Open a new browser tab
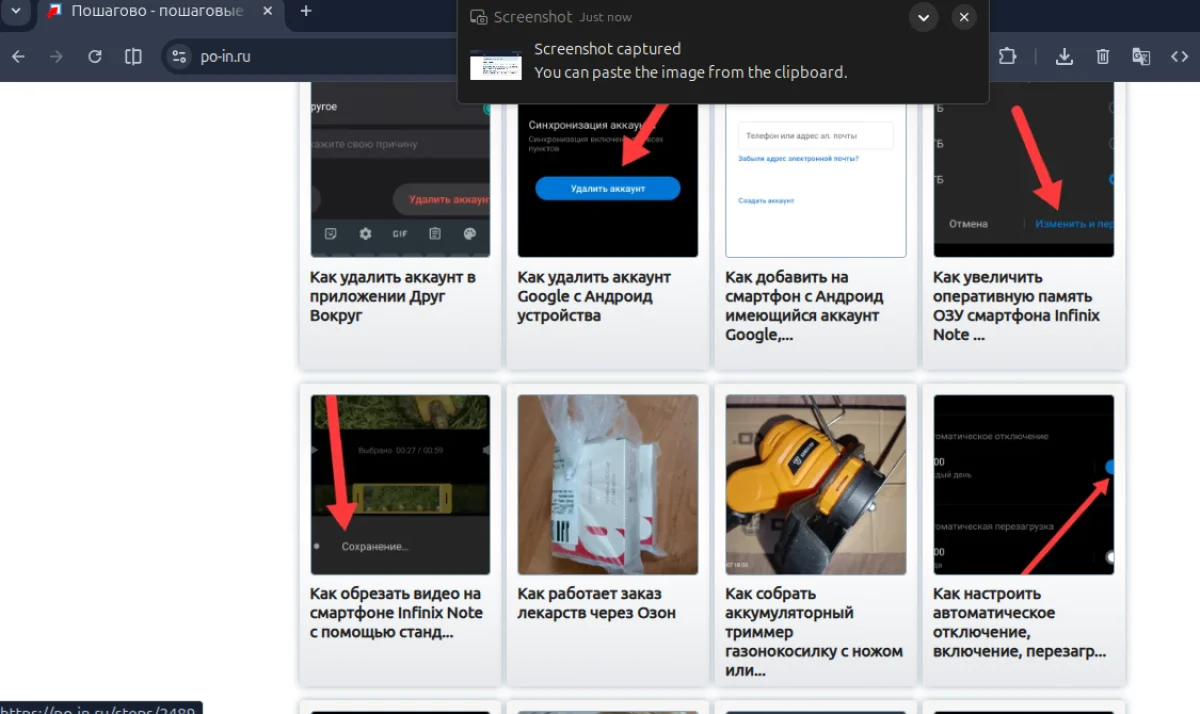Screen dimensions: 1200x714 click(306, 11)
